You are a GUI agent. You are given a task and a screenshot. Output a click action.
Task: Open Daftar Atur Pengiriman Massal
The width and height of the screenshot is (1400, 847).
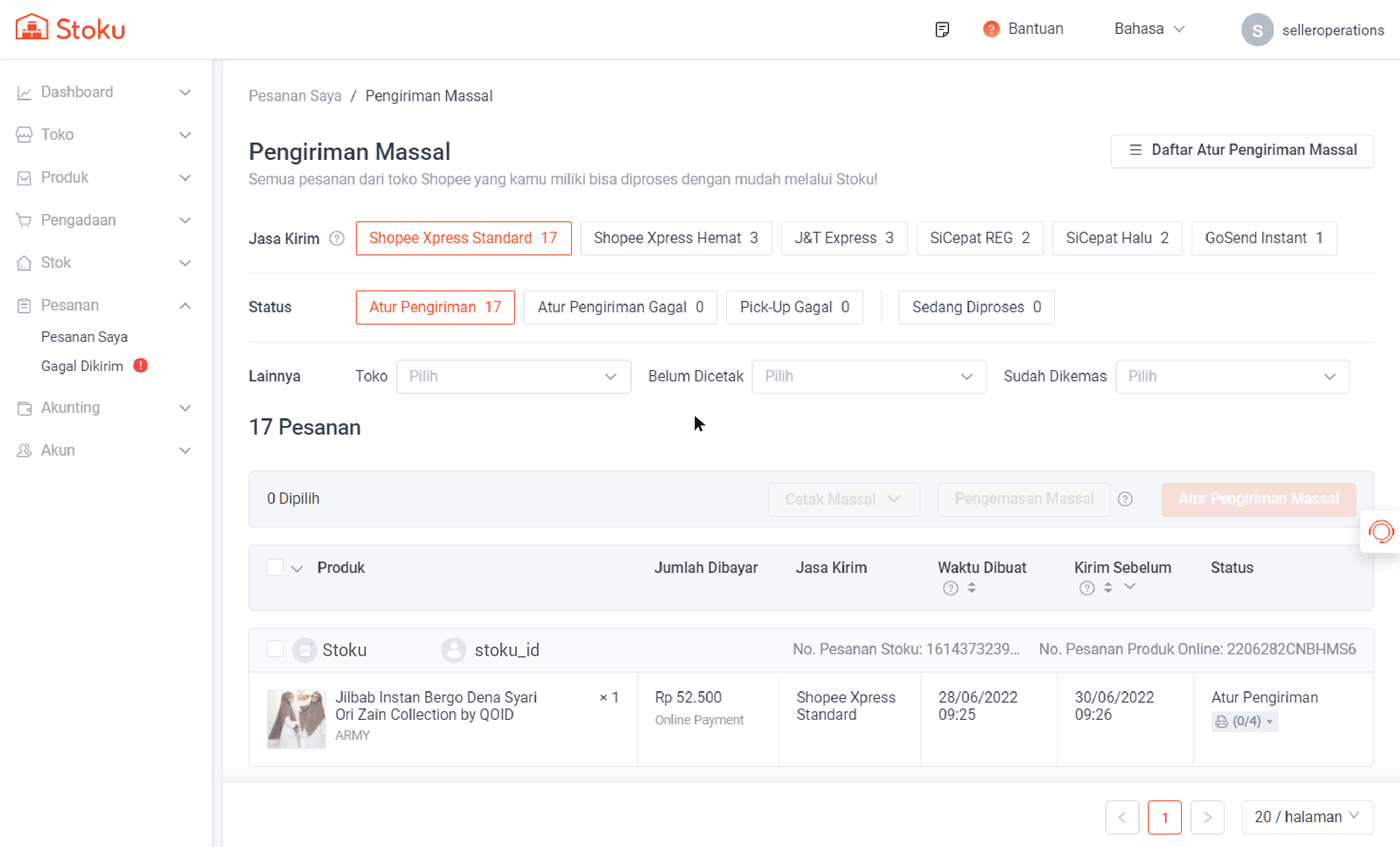[1242, 150]
